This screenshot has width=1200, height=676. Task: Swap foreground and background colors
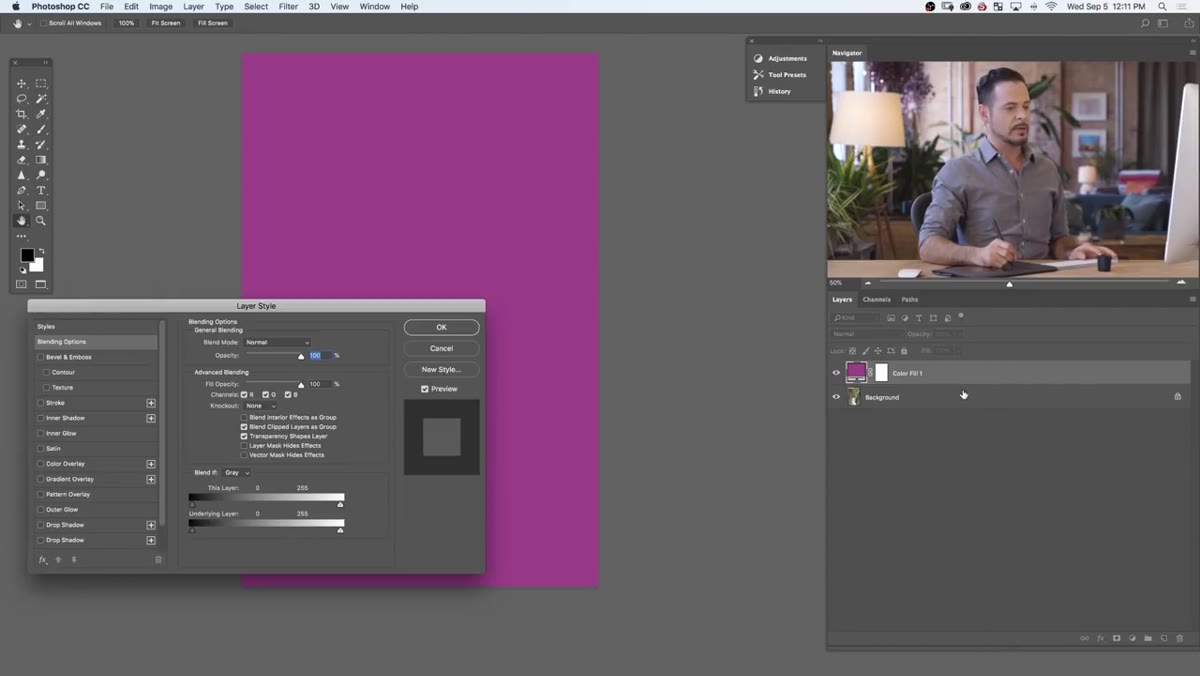[x=41, y=251]
